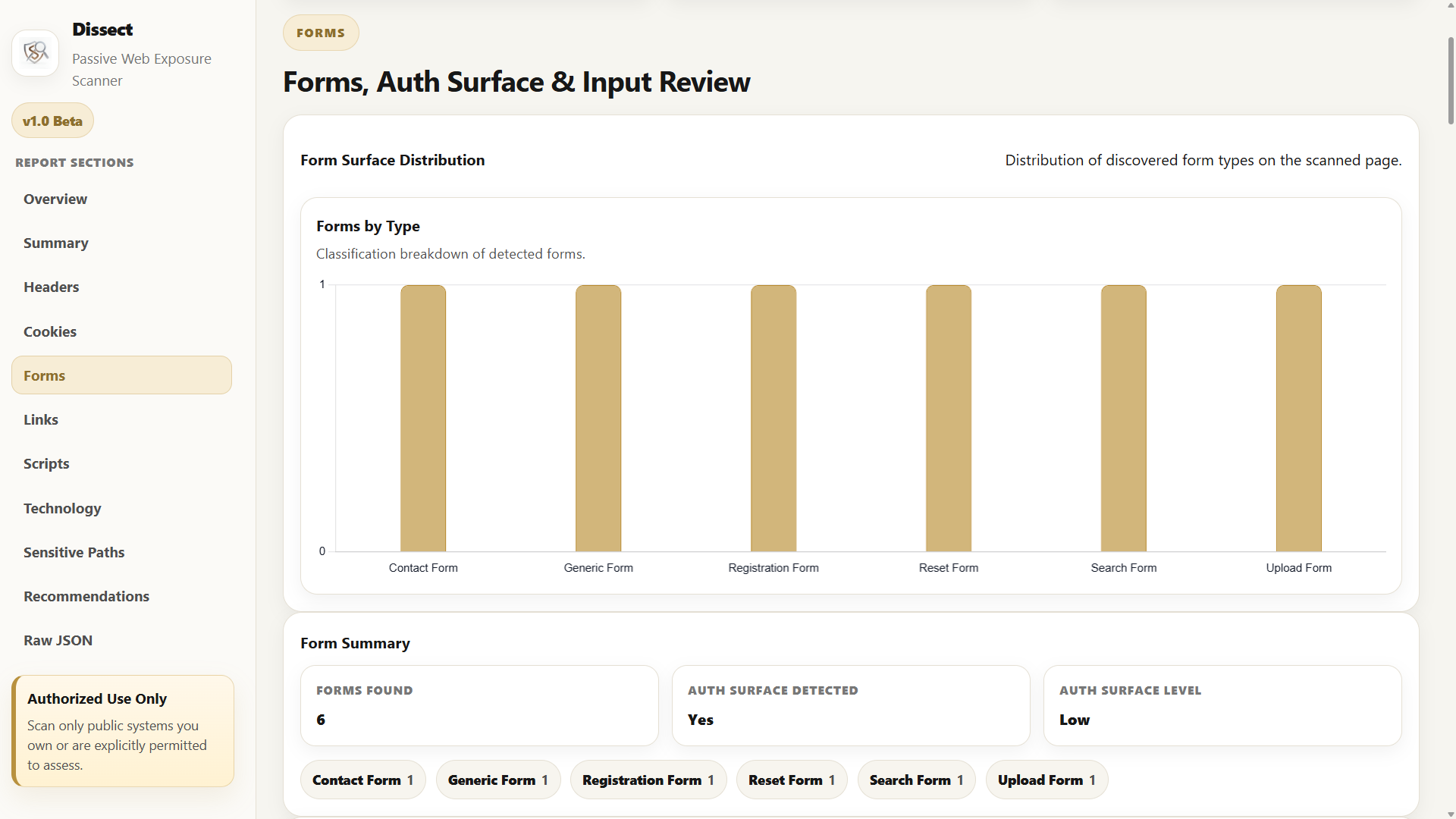Screen dimensions: 1456x819
Task: Click the v1.0 Beta badge
Action: coord(52,121)
